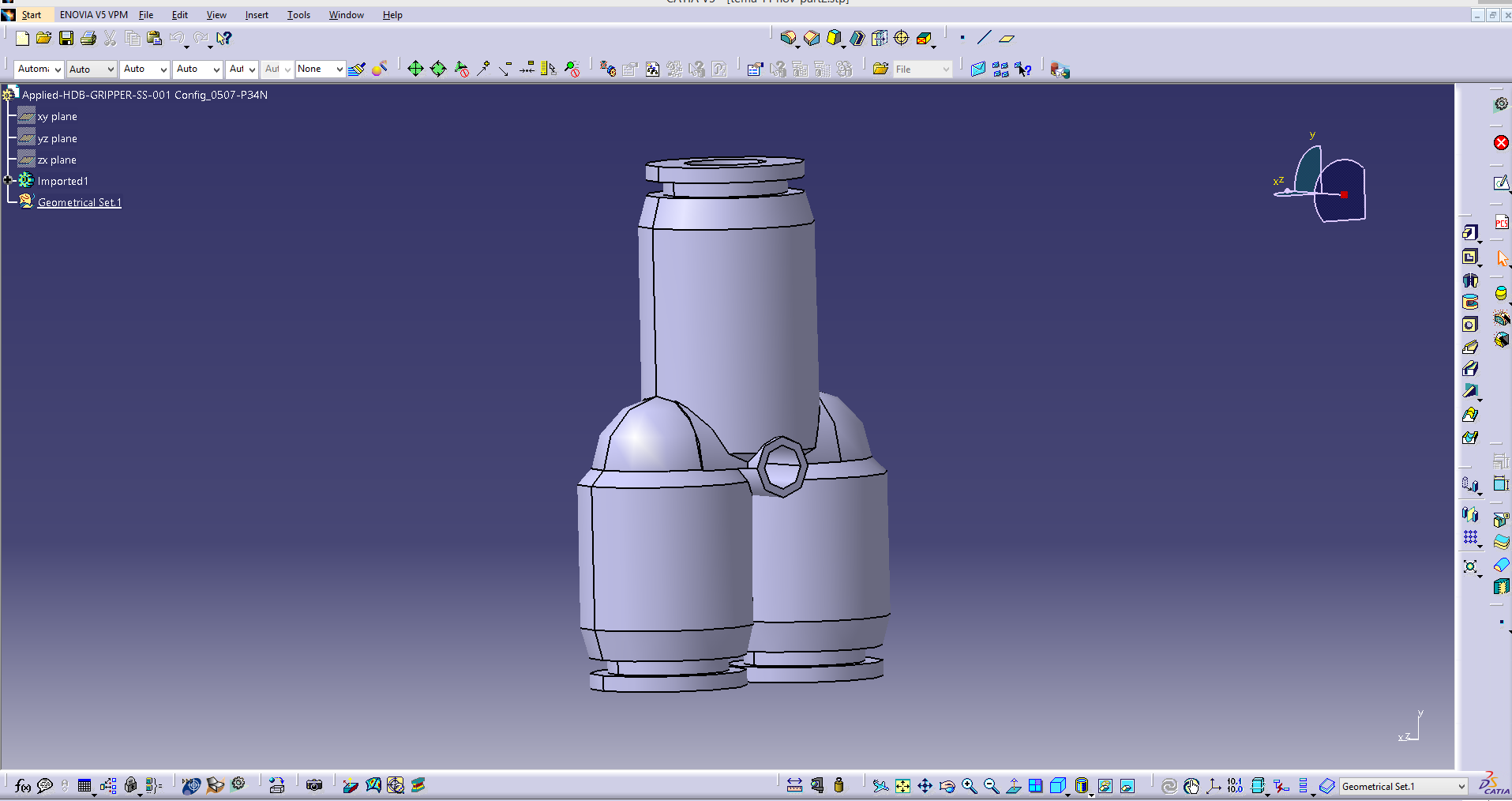This screenshot has height=801, width=1512.
Task: Click the hexagonal port on the 3D model
Action: (x=782, y=468)
